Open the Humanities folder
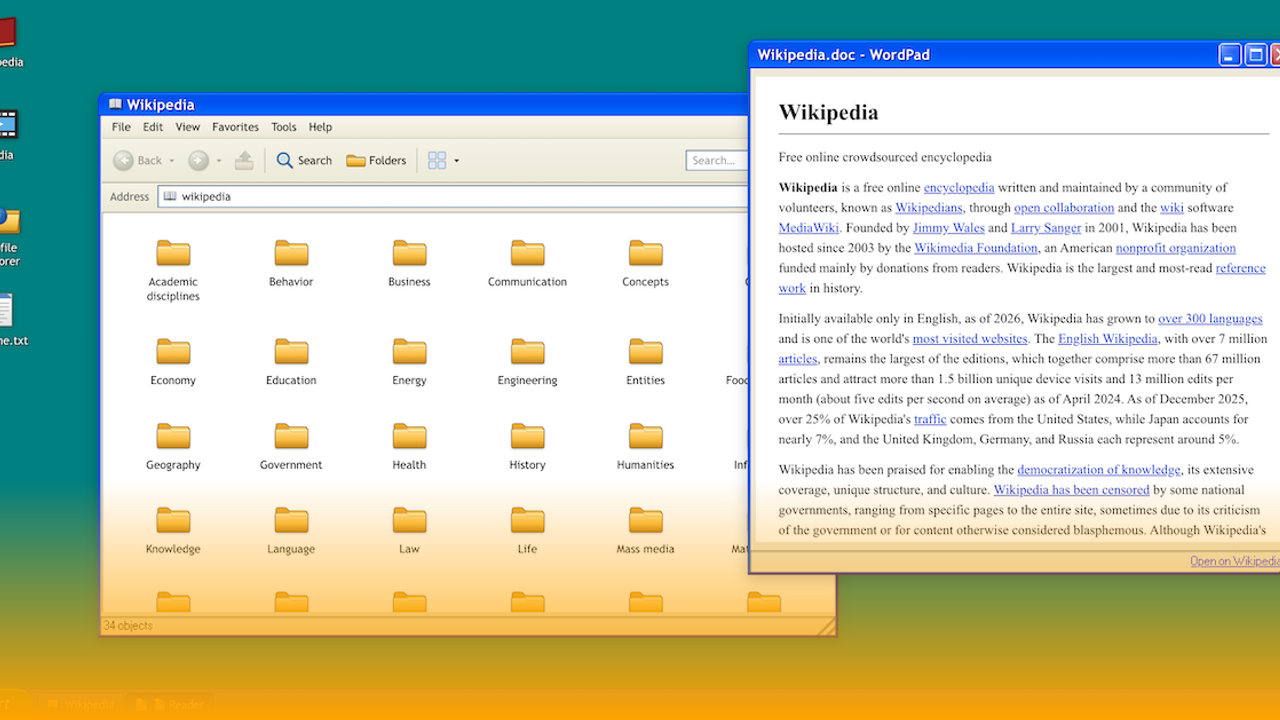Screen dimensions: 1280x720 pyautogui.click(x=645, y=446)
